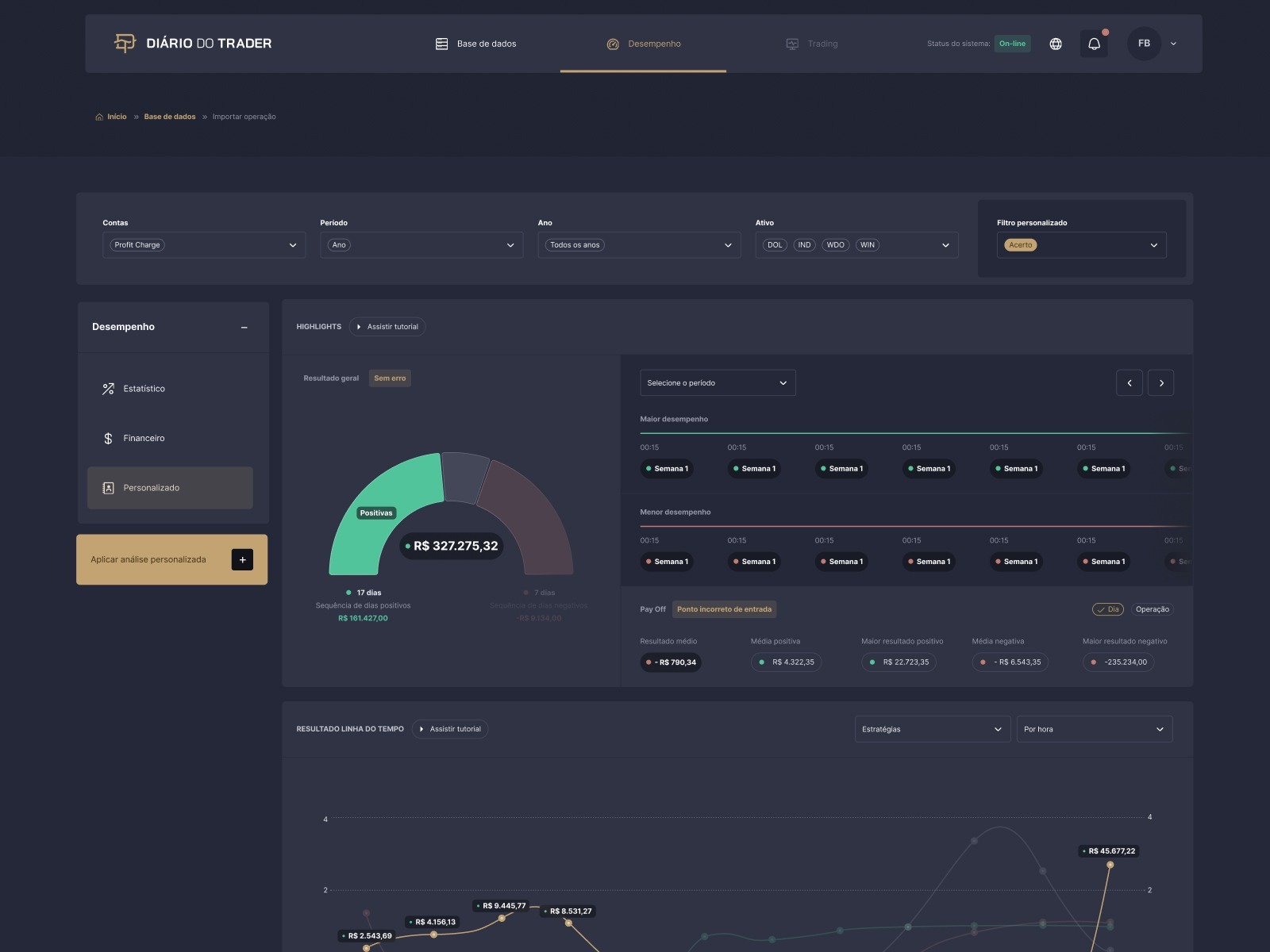This screenshot has height=952, width=1270.
Task: Go to next period with right arrow
Action: tap(1161, 382)
